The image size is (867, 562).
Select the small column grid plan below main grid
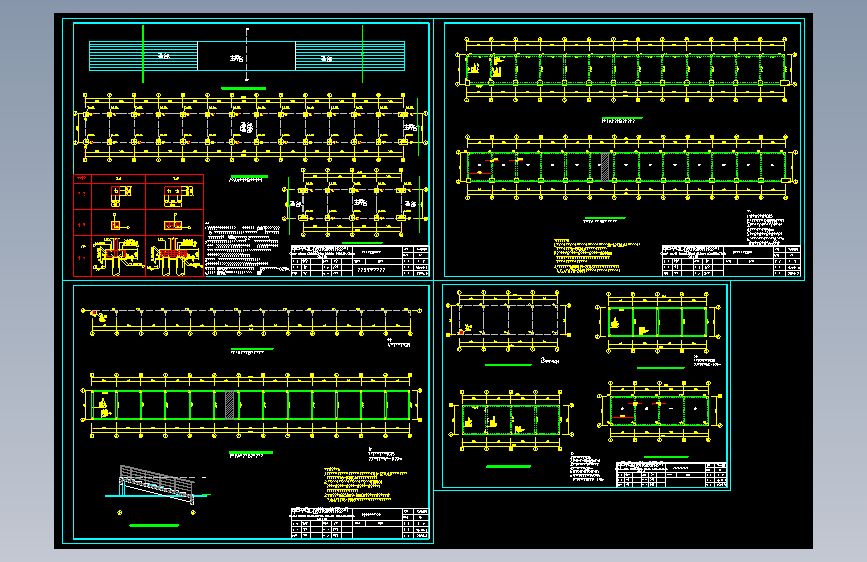click(x=356, y=204)
